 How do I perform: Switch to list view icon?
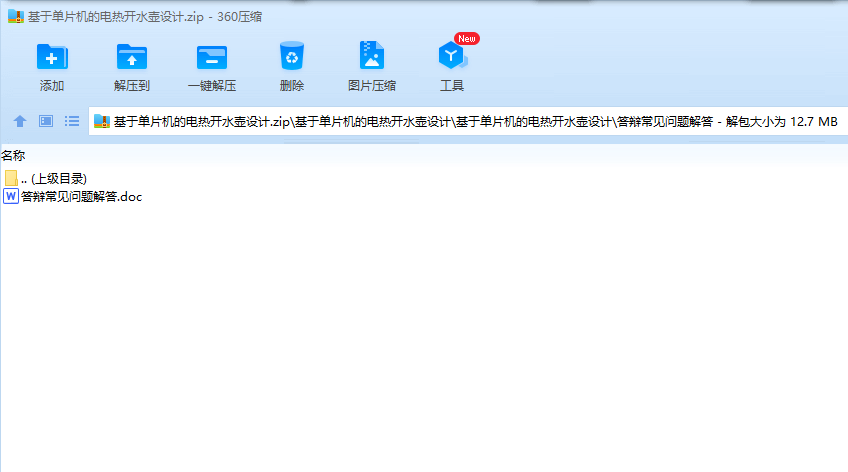[x=72, y=121]
